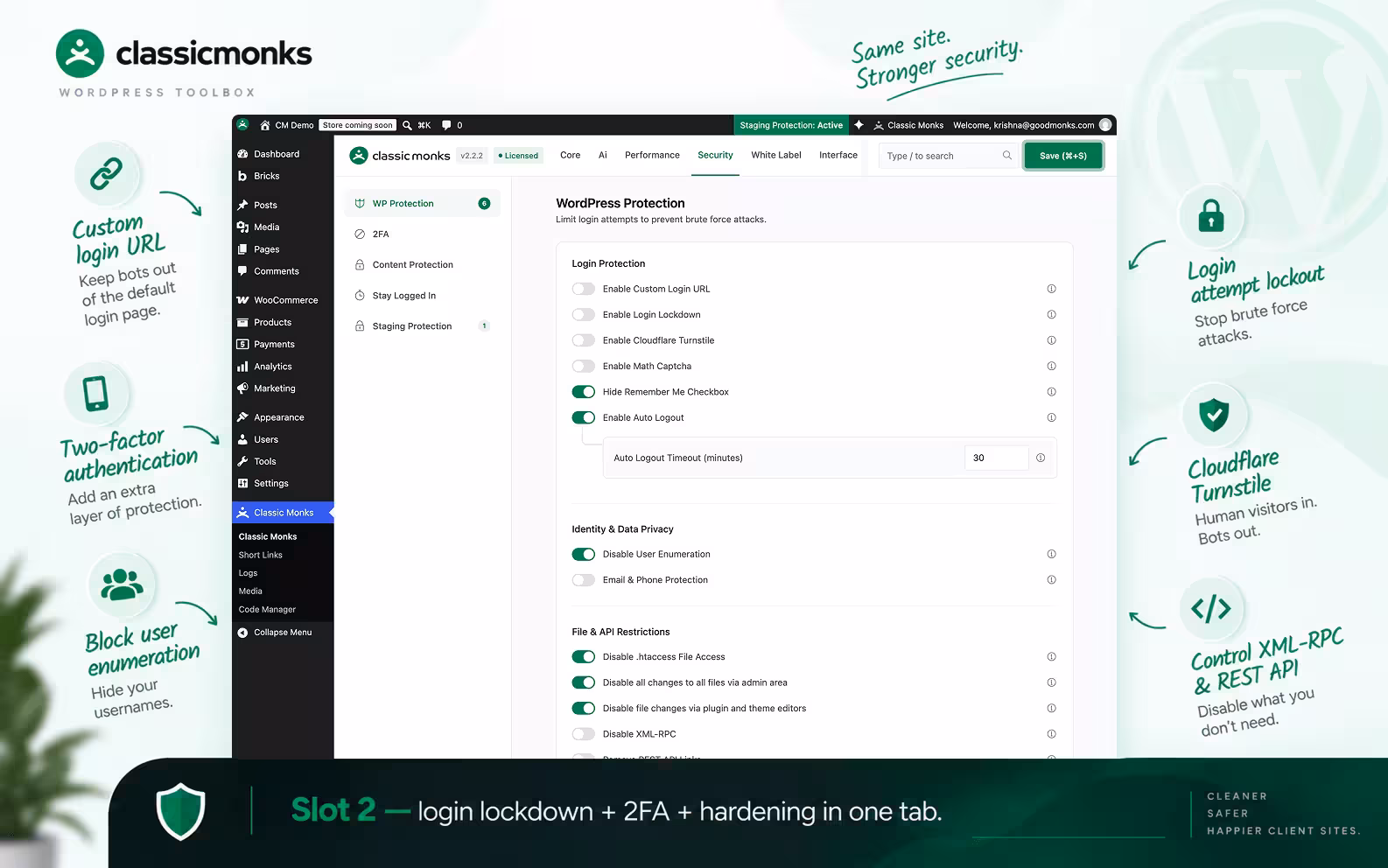Switch to the Ai tab
The height and width of the screenshot is (868, 1388).
[x=602, y=155]
